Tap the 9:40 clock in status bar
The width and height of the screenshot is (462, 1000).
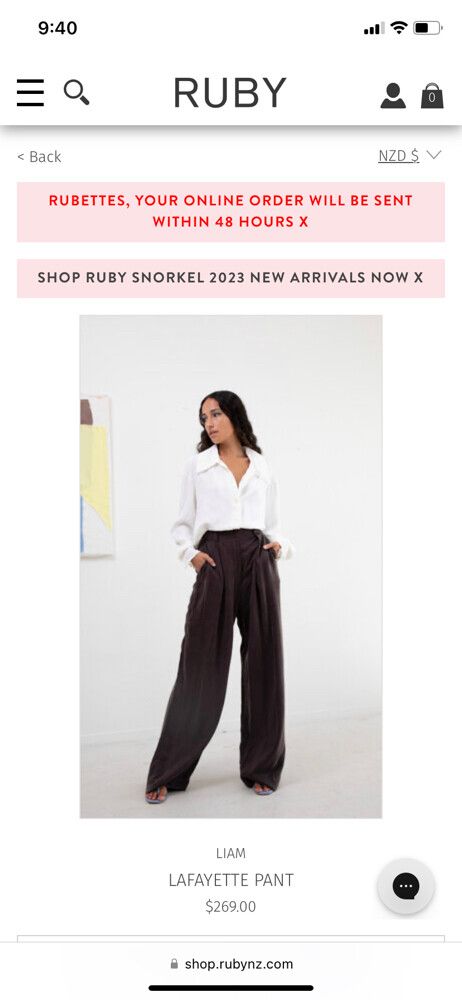[x=57, y=28]
